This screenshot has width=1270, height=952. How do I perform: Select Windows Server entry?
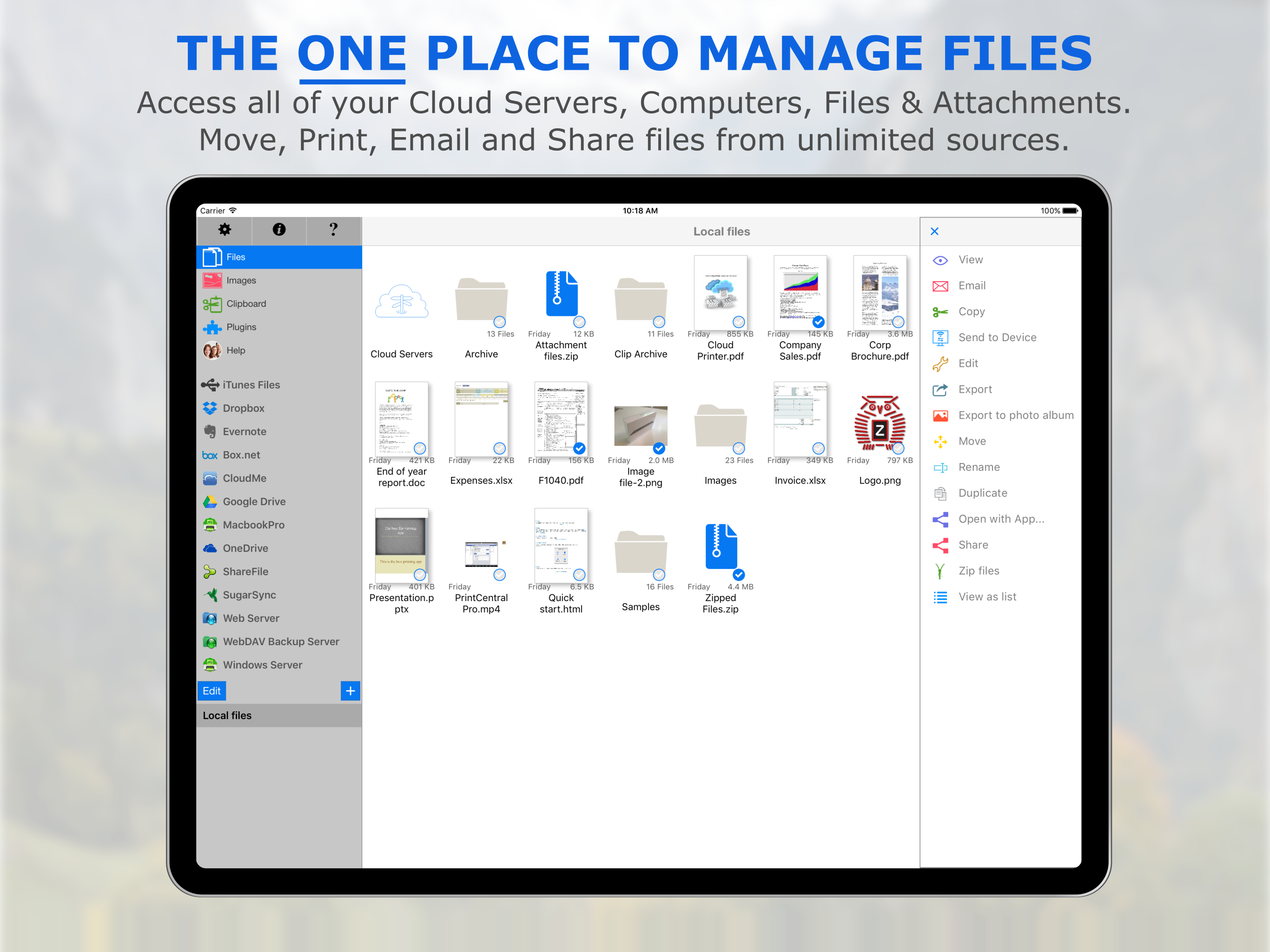pyautogui.click(x=279, y=665)
